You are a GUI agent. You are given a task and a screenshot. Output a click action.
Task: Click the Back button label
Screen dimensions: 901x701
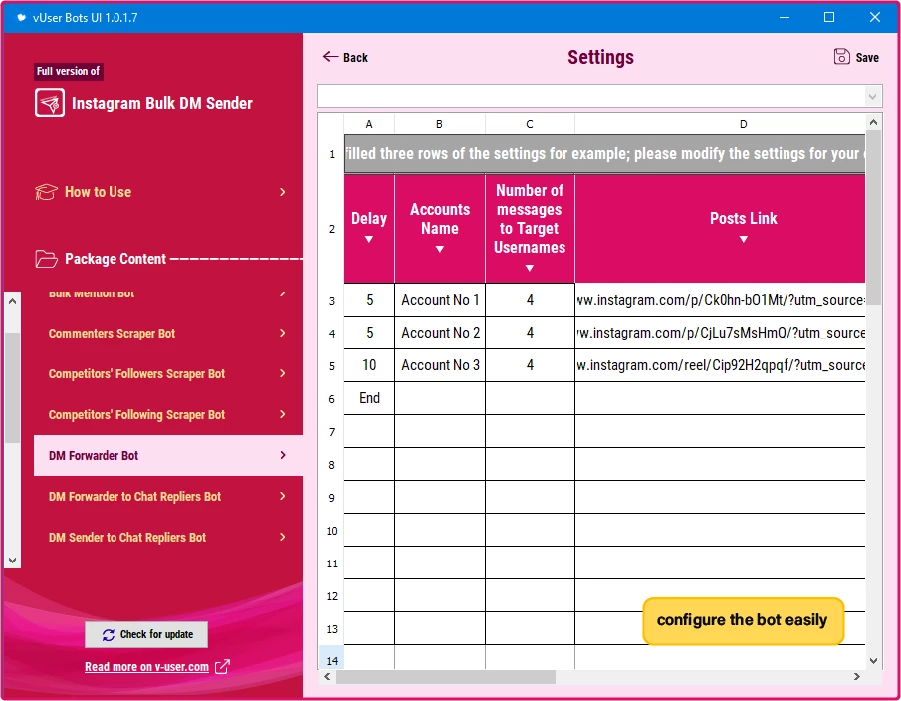point(355,57)
